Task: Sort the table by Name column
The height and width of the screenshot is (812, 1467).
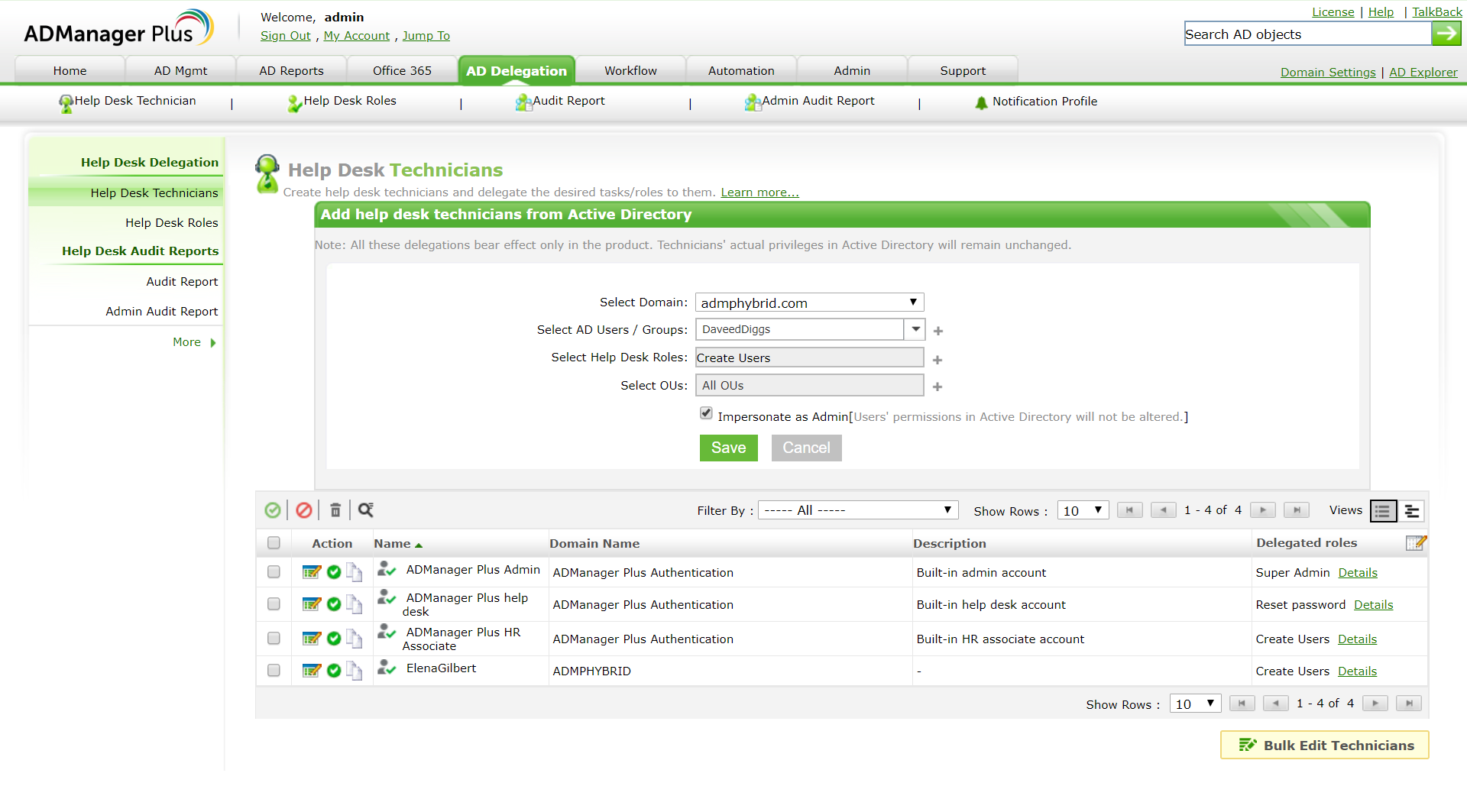Action: coord(397,544)
